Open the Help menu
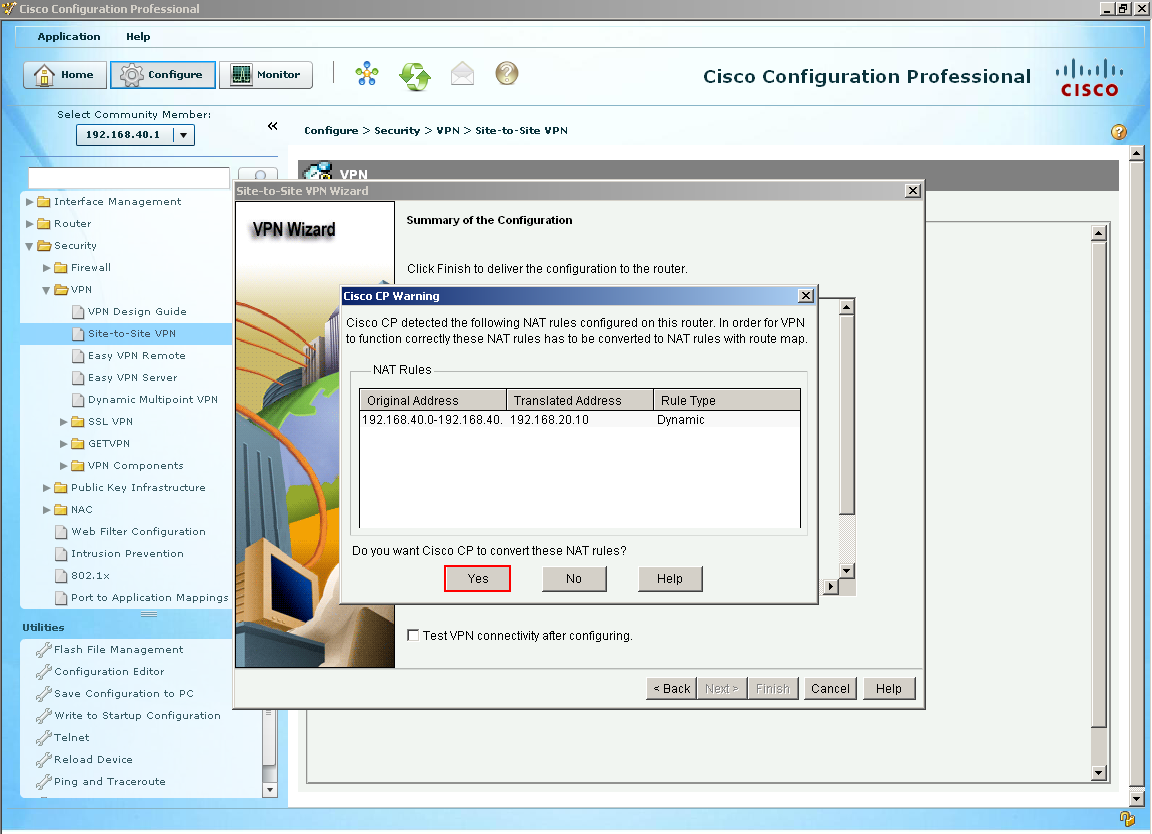Screen dimensions: 1152x834 pyautogui.click(x=138, y=37)
